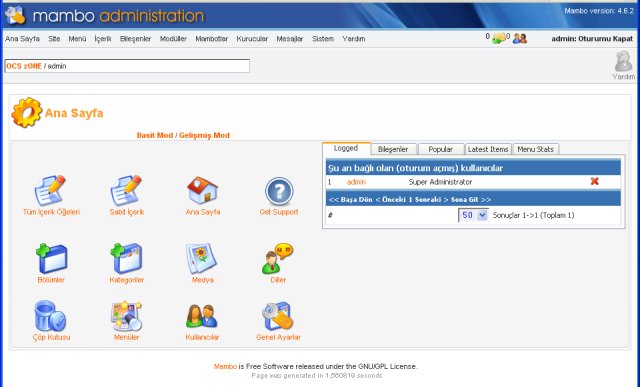Open the Kategoriler icon
The height and width of the screenshot is (387, 640).
pos(127,258)
